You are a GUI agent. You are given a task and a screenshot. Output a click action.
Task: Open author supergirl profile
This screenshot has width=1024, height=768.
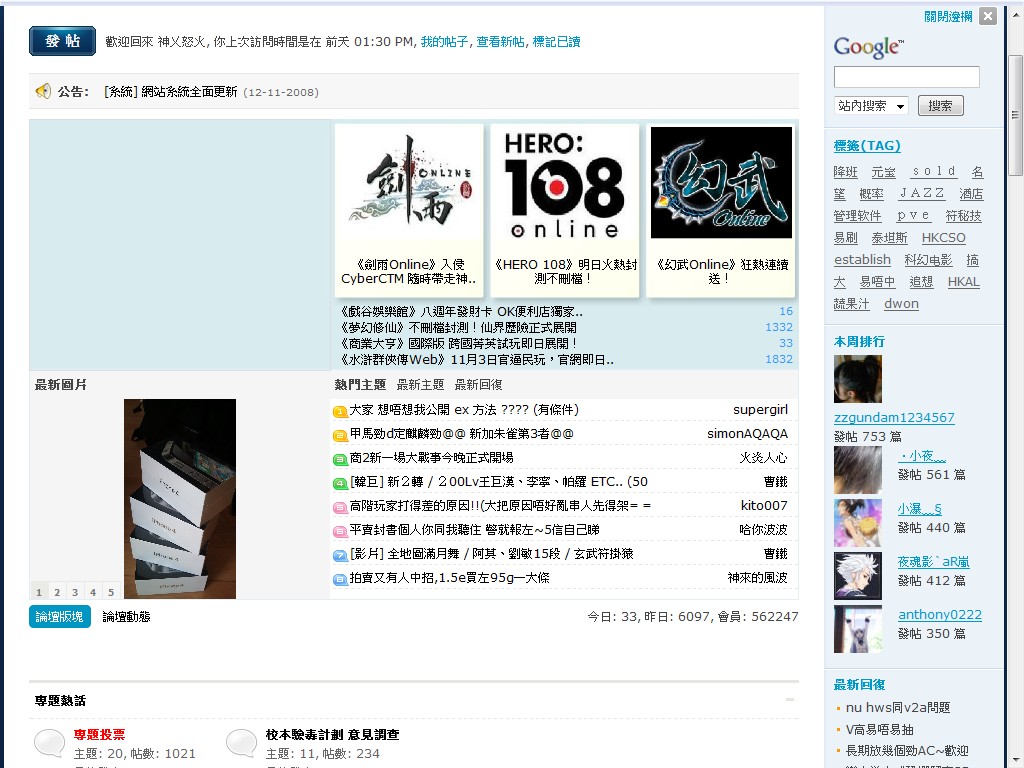pos(760,409)
